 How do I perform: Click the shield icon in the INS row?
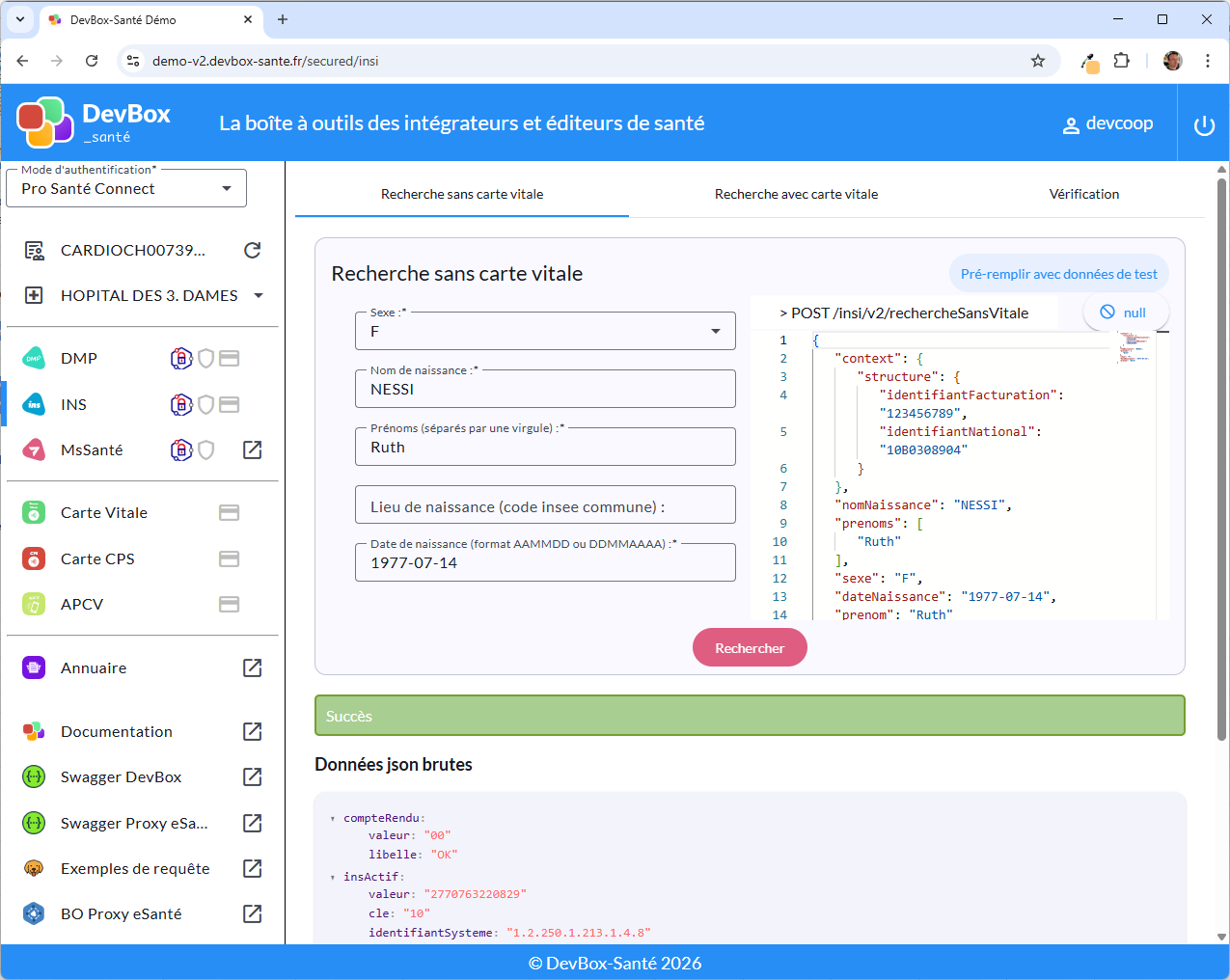[x=205, y=404]
